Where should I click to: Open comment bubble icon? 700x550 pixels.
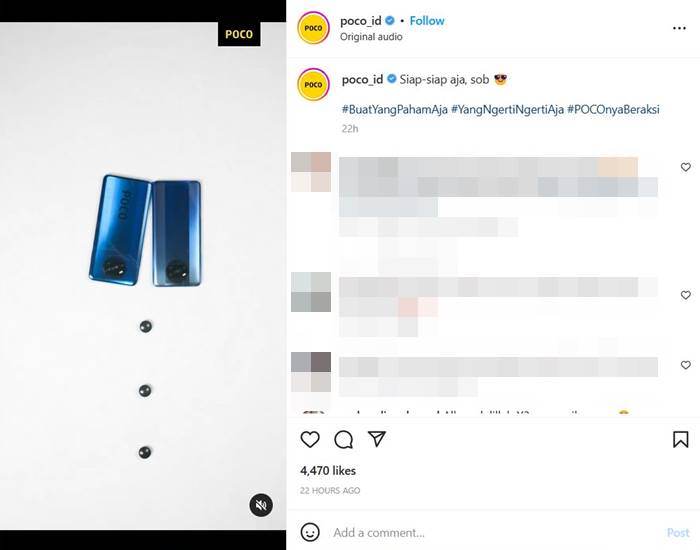[343, 440]
